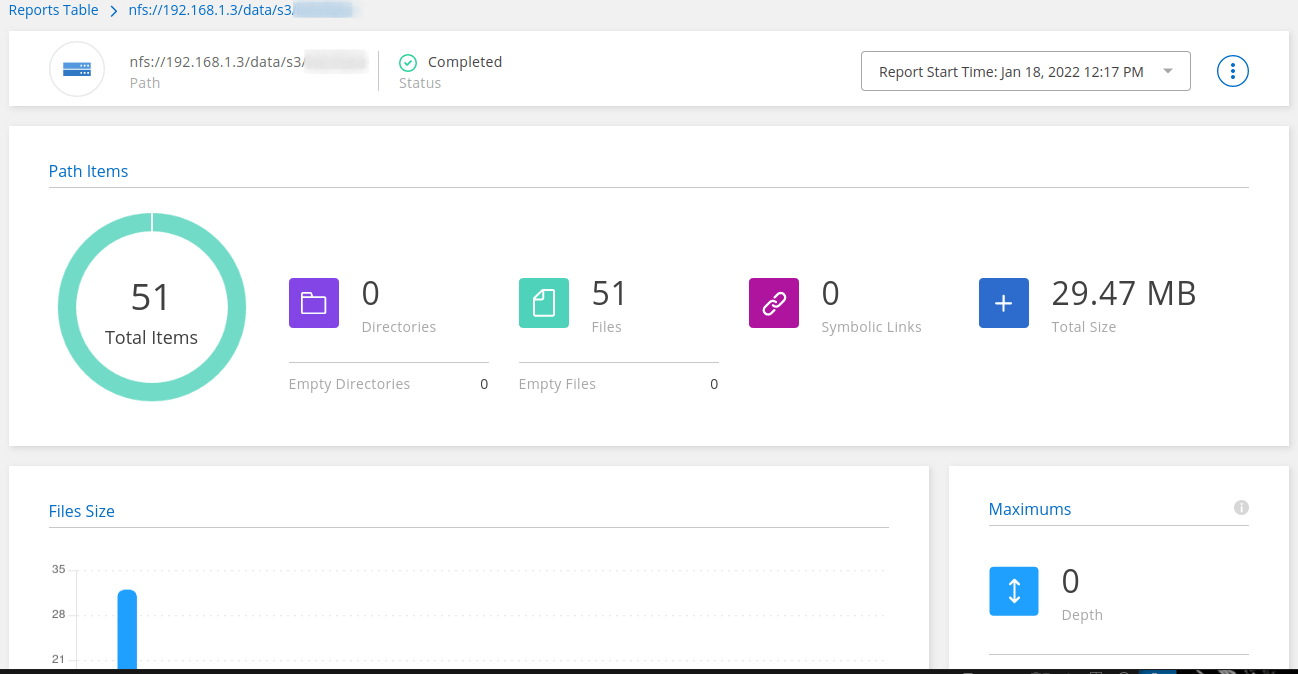Click the breadcrumb chevron after Reports Table
The width and height of the screenshot is (1298, 674).
coord(112,10)
